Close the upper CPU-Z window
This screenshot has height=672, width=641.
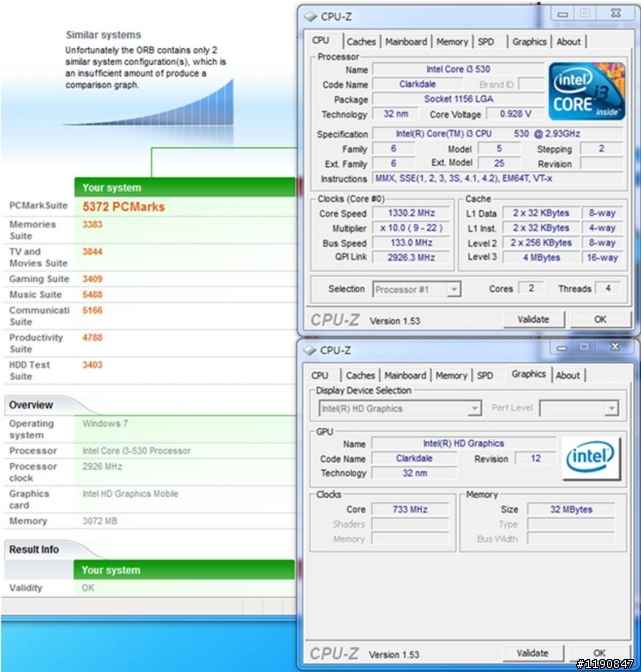point(616,13)
